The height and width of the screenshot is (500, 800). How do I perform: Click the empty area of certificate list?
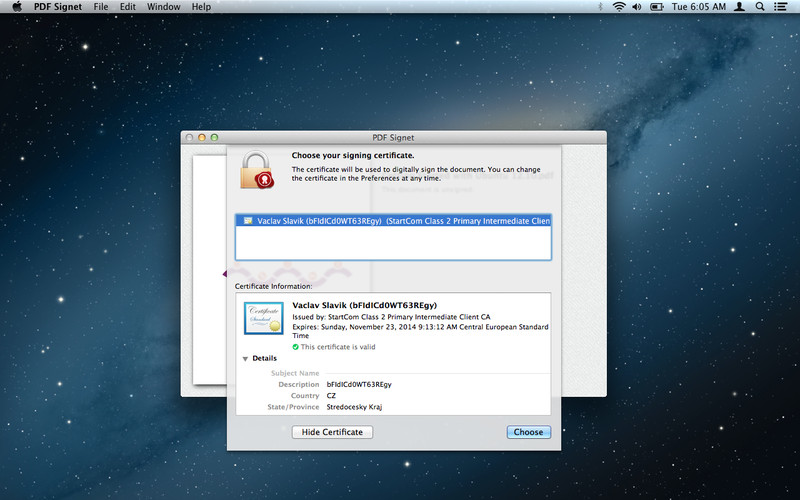click(393, 243)
